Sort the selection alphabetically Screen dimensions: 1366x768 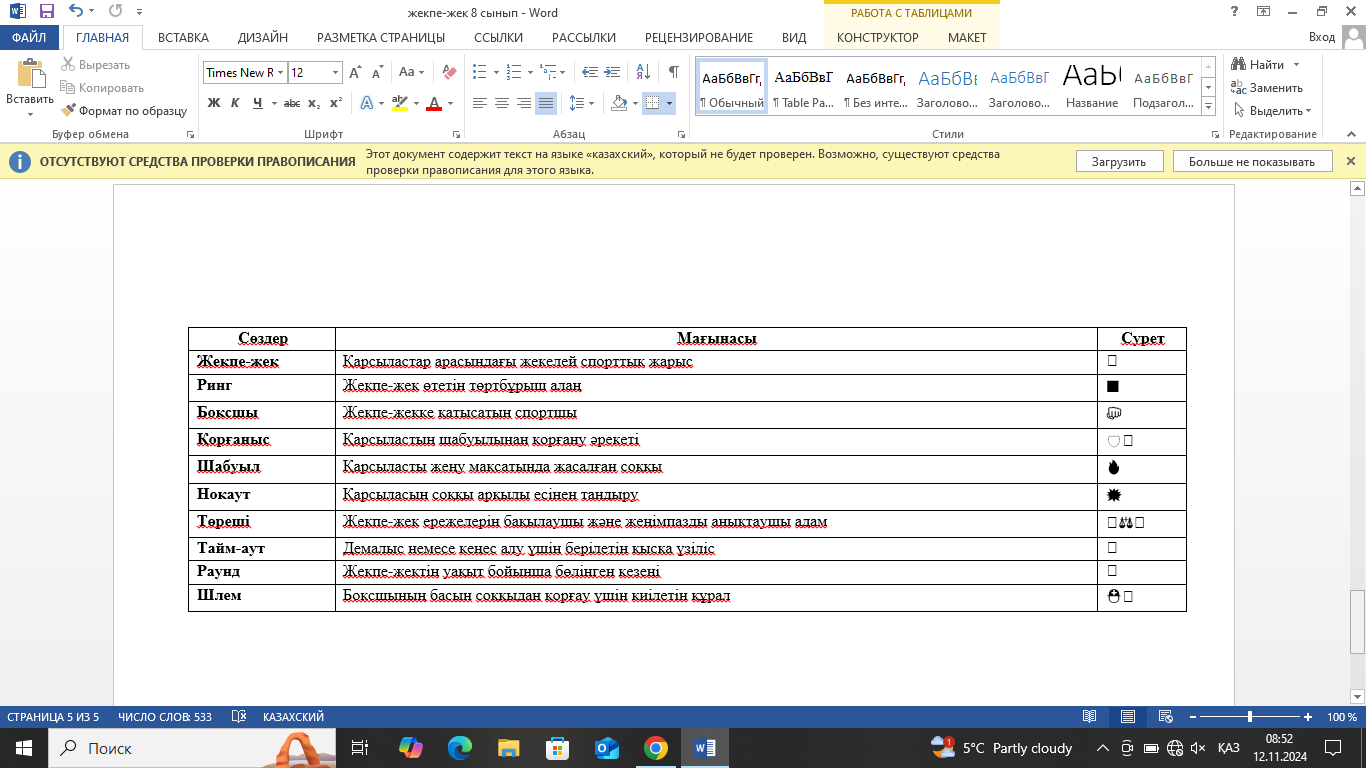point(643,72)
